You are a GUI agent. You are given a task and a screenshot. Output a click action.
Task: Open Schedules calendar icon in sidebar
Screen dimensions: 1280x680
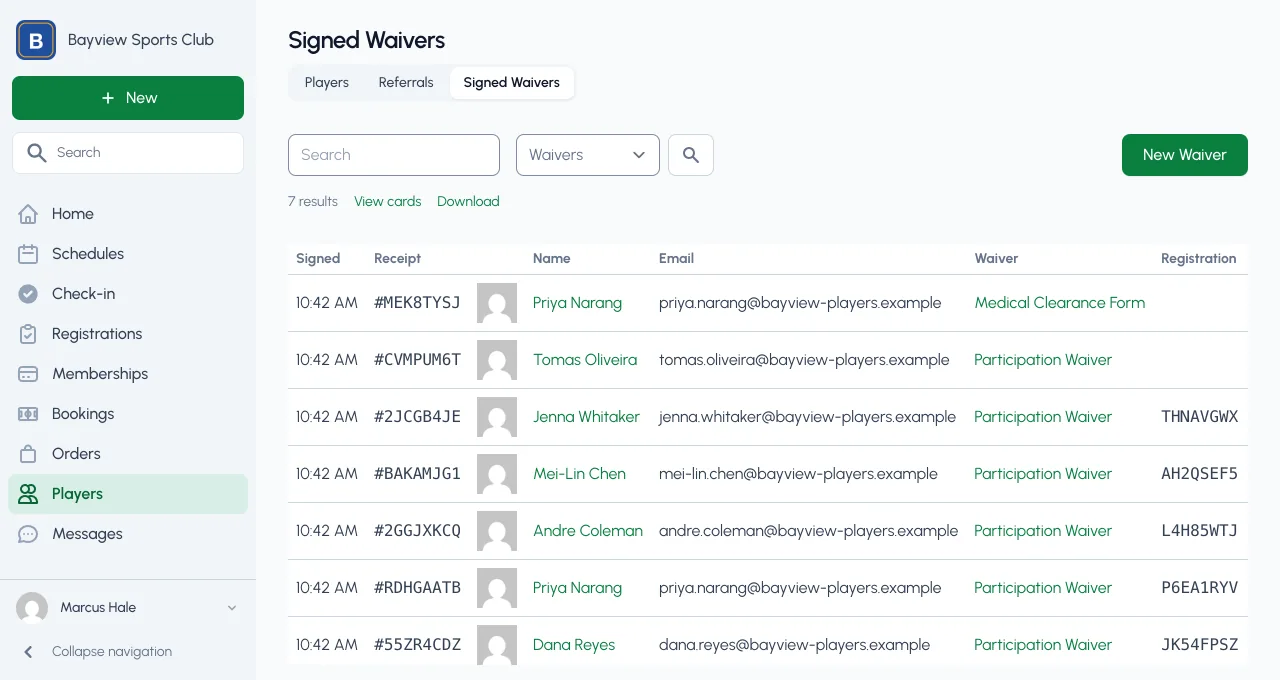coord(28,254)
